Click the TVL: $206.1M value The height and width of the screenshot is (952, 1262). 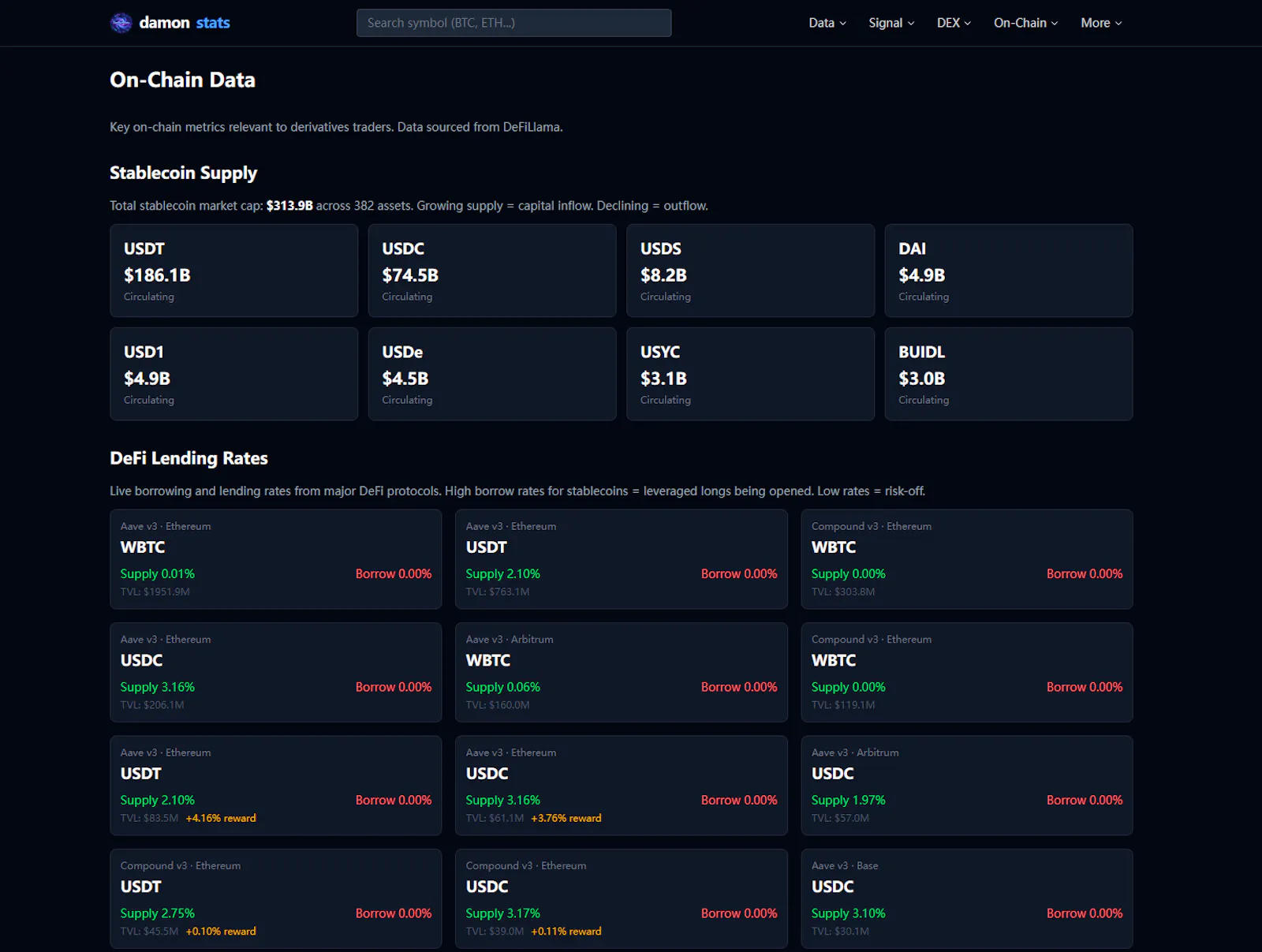(152, 705)
